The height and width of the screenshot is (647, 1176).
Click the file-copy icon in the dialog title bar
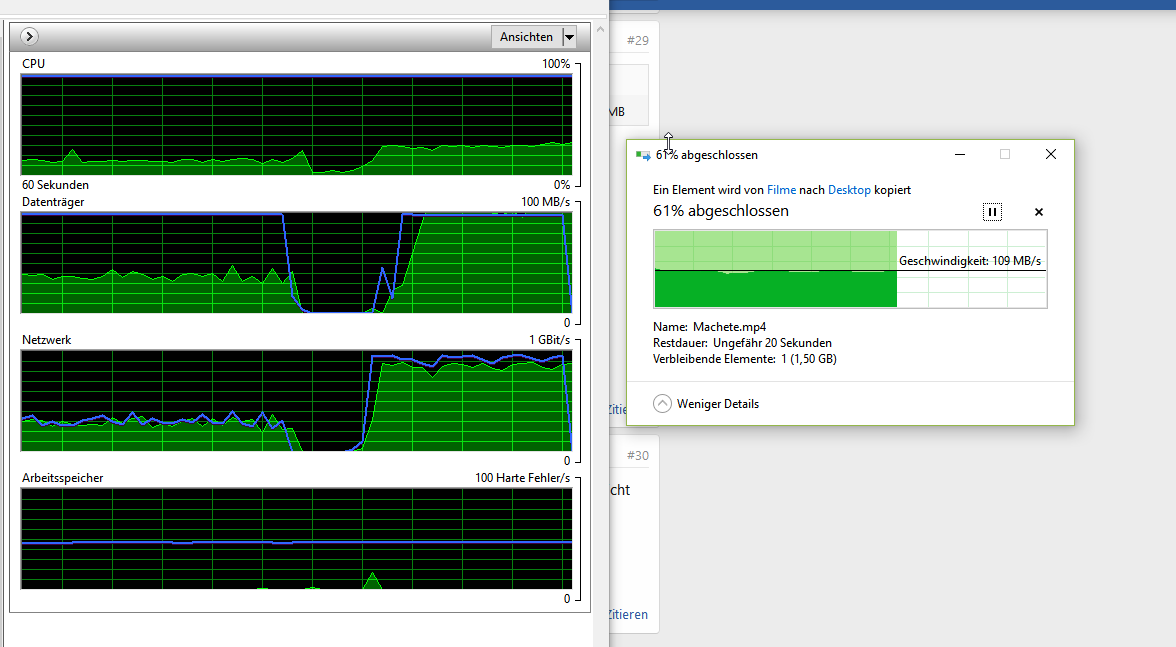(641, 155)
